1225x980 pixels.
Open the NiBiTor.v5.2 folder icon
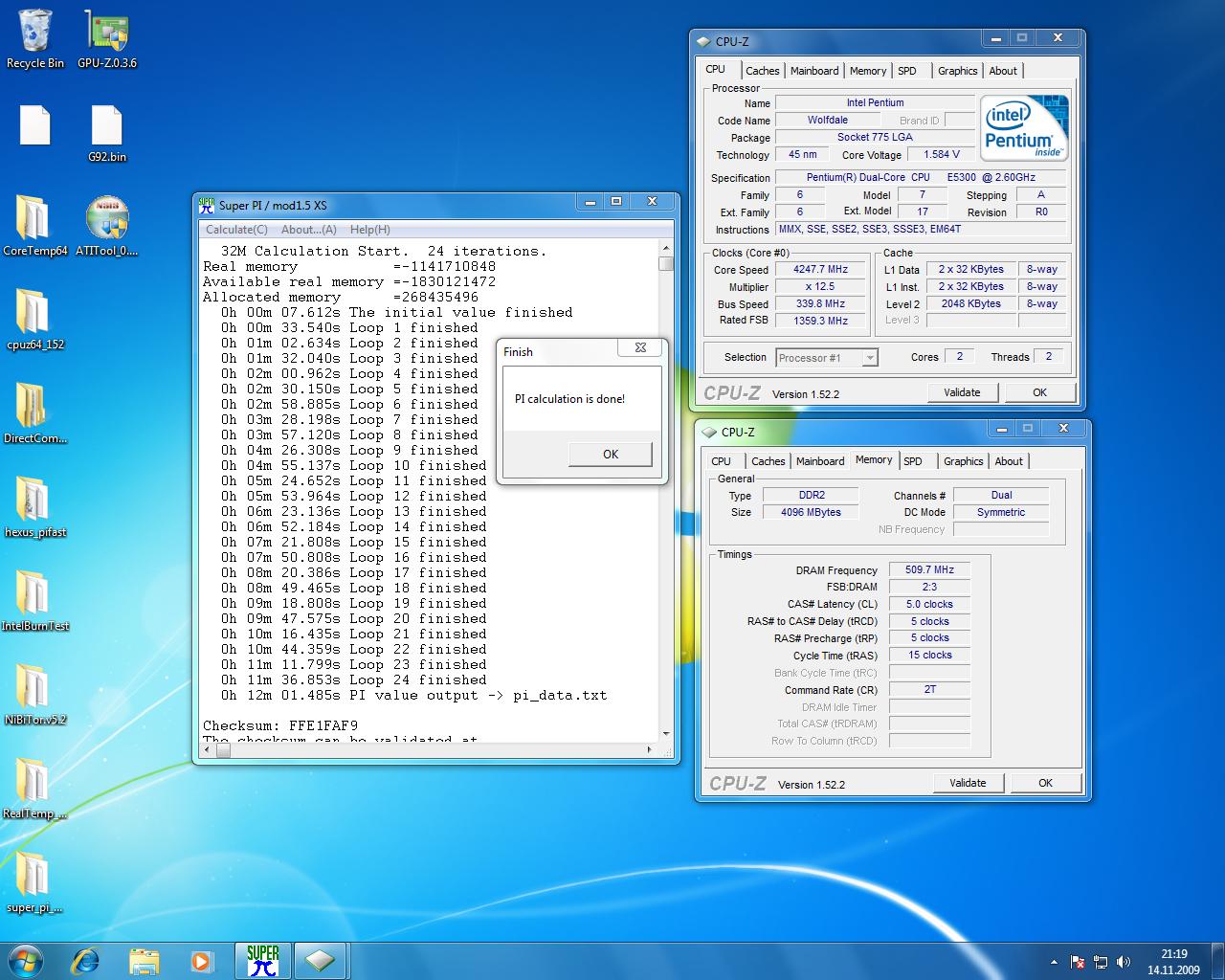35,695
